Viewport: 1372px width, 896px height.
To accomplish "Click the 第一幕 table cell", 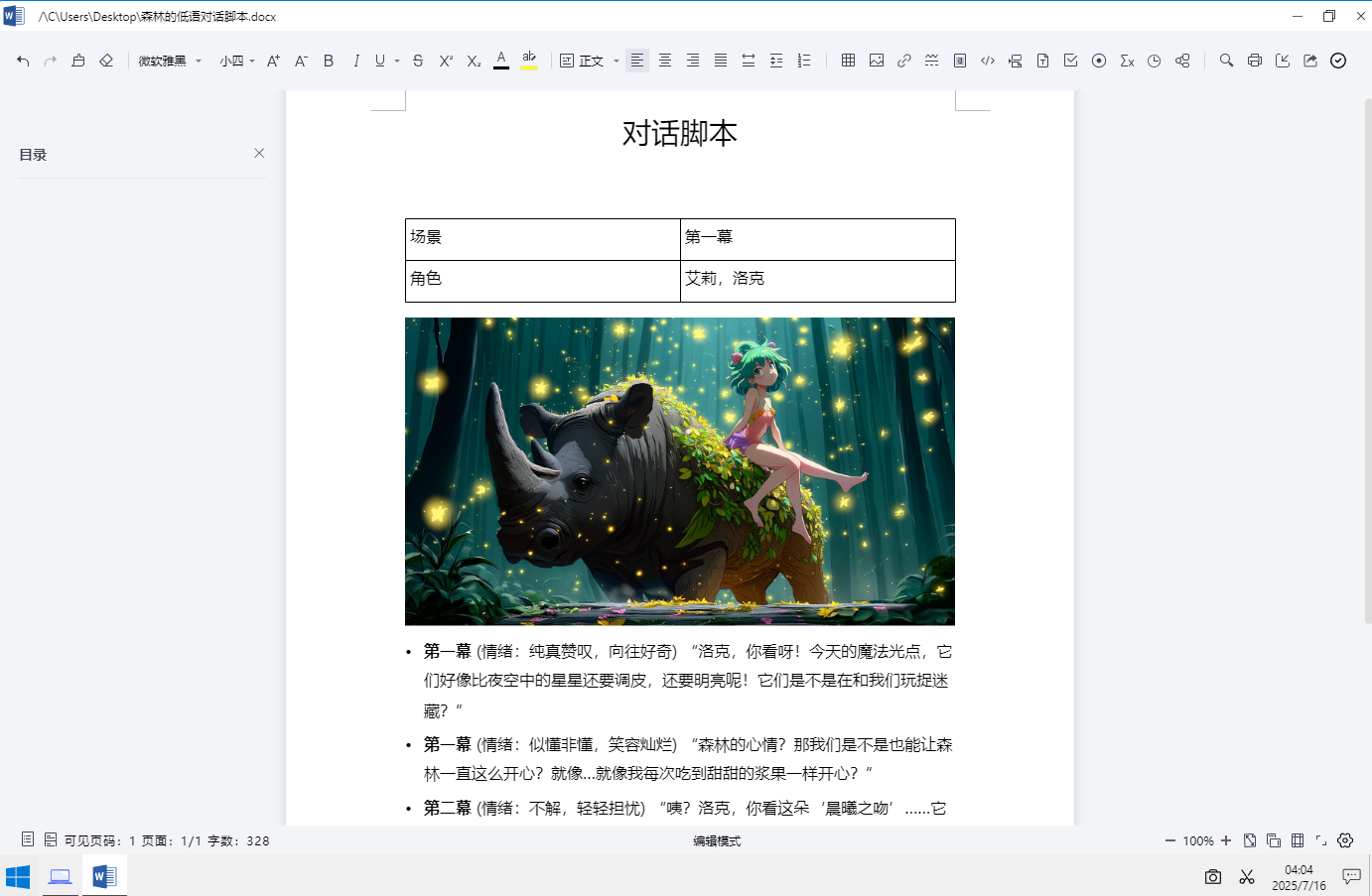I will click(x=817, y=239).
